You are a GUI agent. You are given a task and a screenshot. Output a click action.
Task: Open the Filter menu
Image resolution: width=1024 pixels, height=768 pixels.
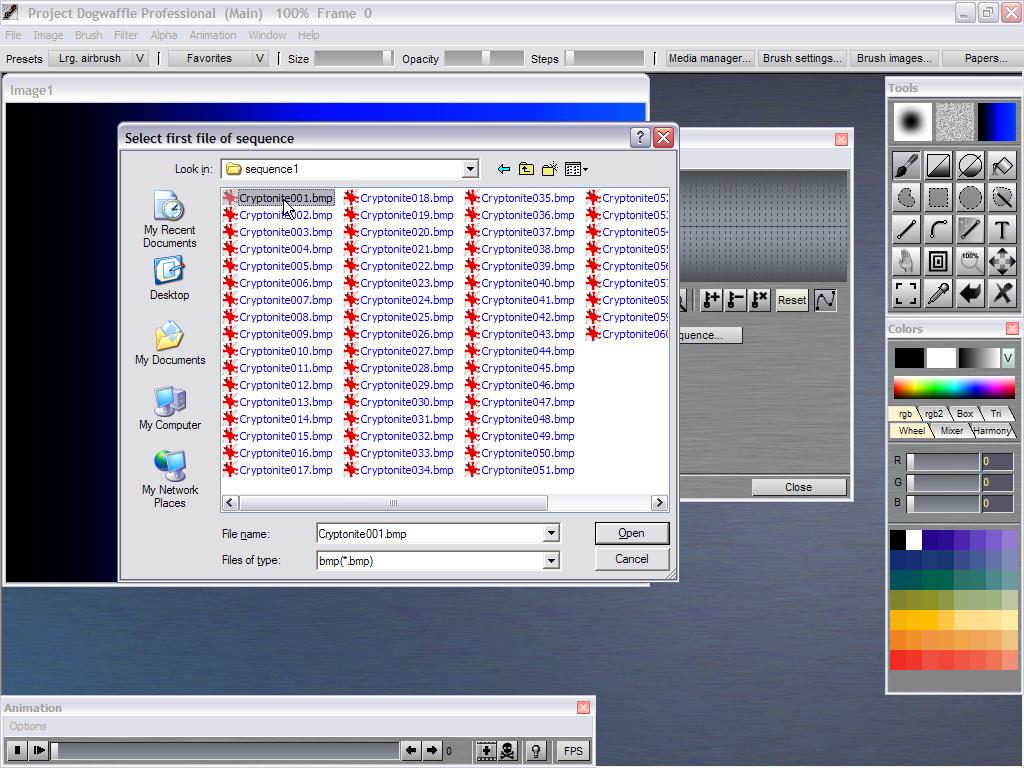click(x=126, y=35)
